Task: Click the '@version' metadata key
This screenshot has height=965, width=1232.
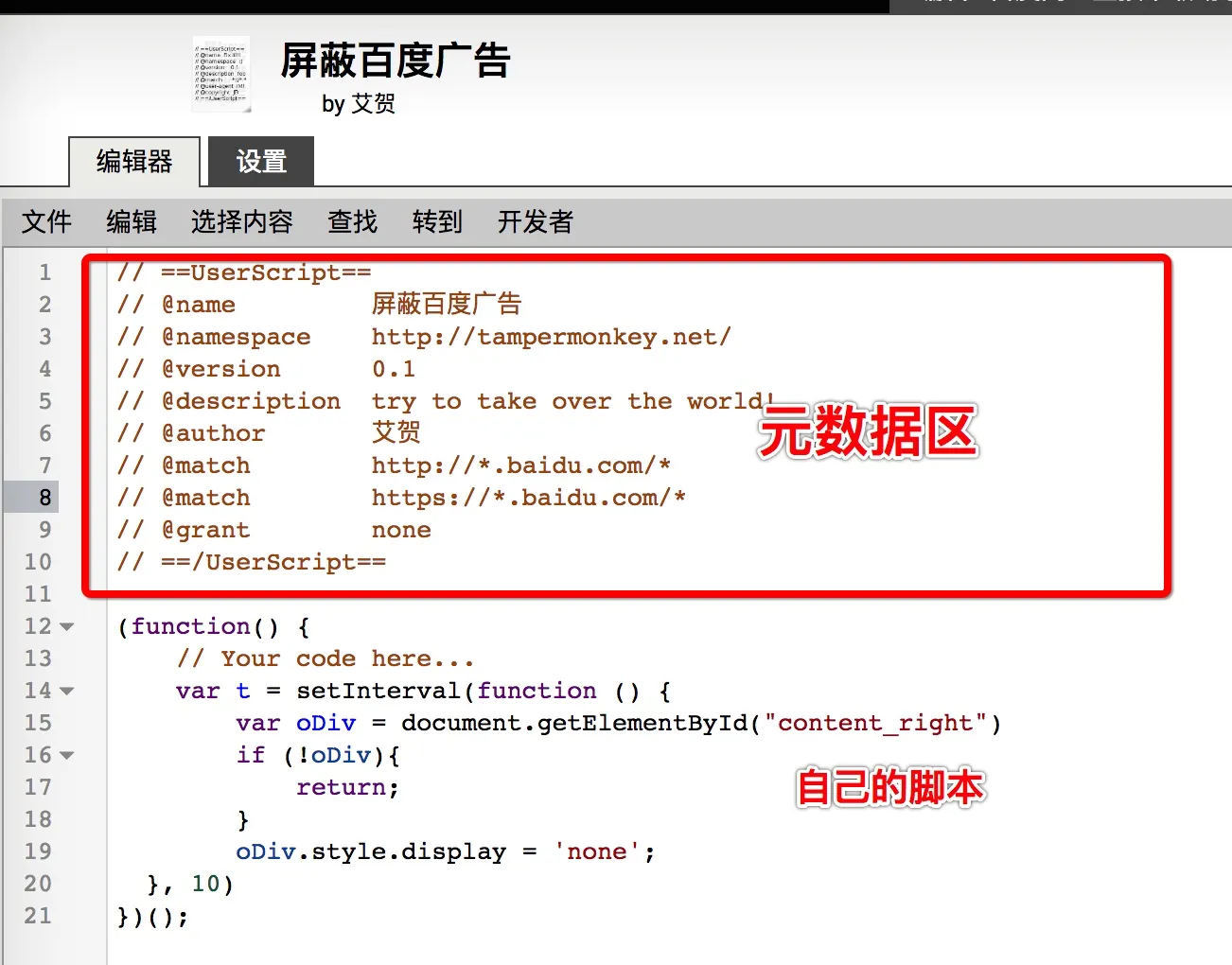Action: pos(220,369)
